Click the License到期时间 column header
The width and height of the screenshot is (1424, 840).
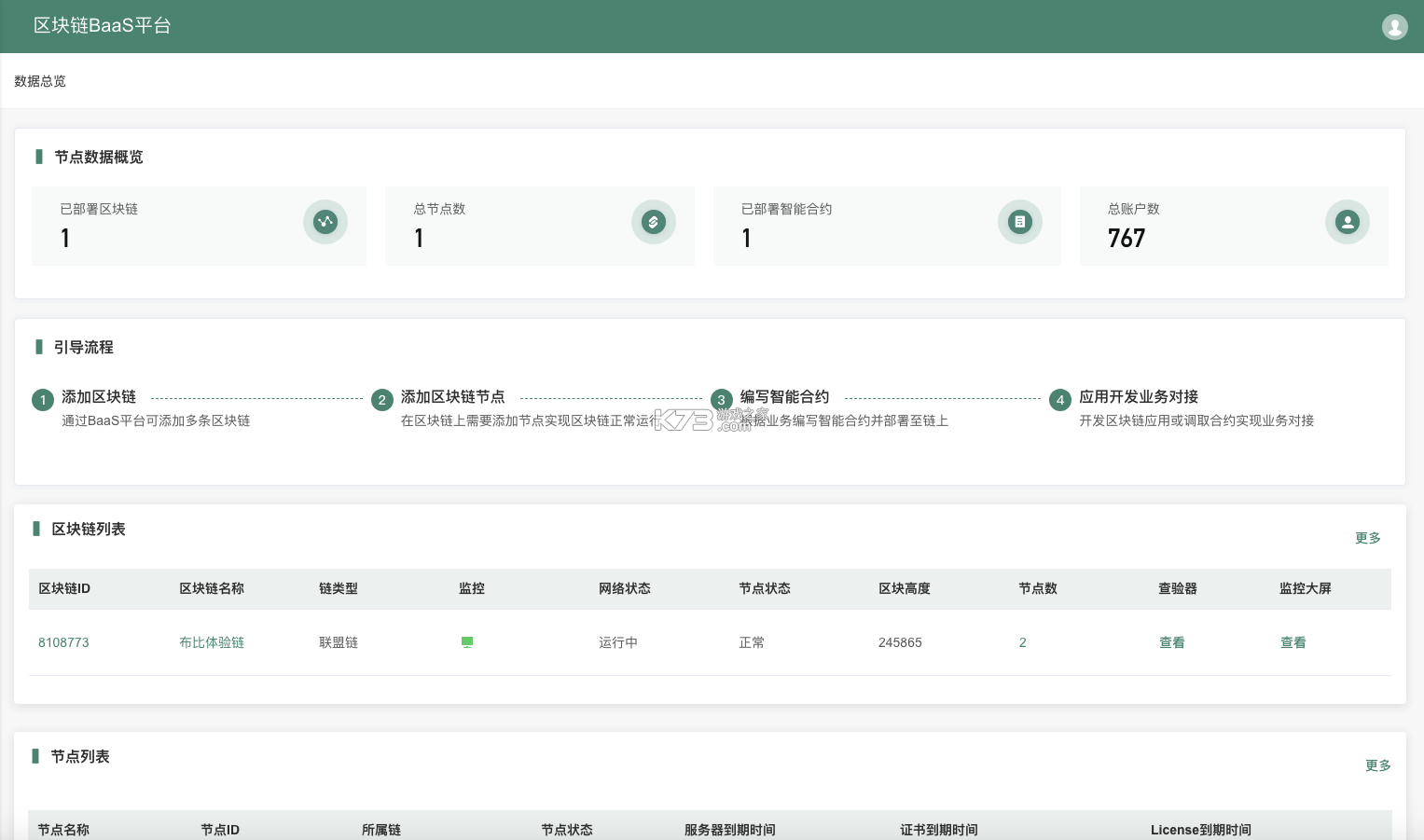[1201, 830]
